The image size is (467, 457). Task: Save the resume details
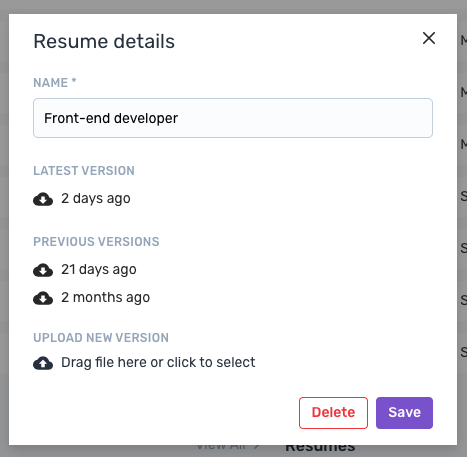pyautogui.click(x=404, y=413)
